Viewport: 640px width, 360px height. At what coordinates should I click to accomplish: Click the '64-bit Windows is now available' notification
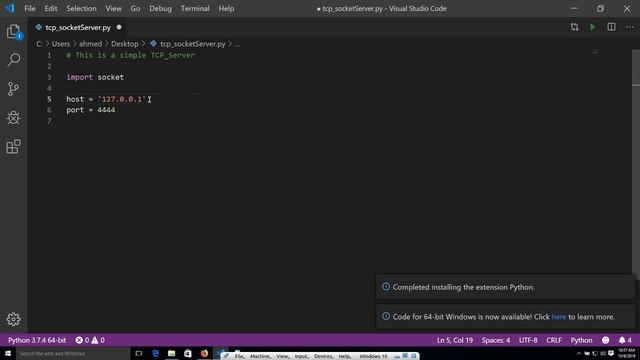point(505,317)
